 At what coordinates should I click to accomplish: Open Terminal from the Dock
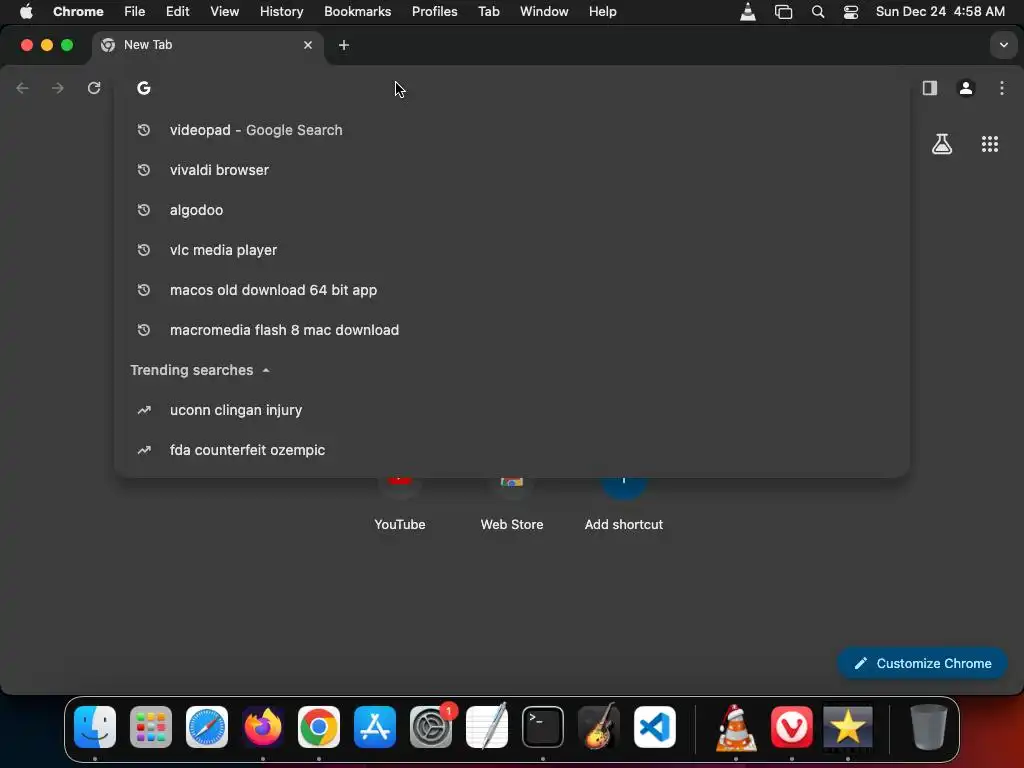543,727
